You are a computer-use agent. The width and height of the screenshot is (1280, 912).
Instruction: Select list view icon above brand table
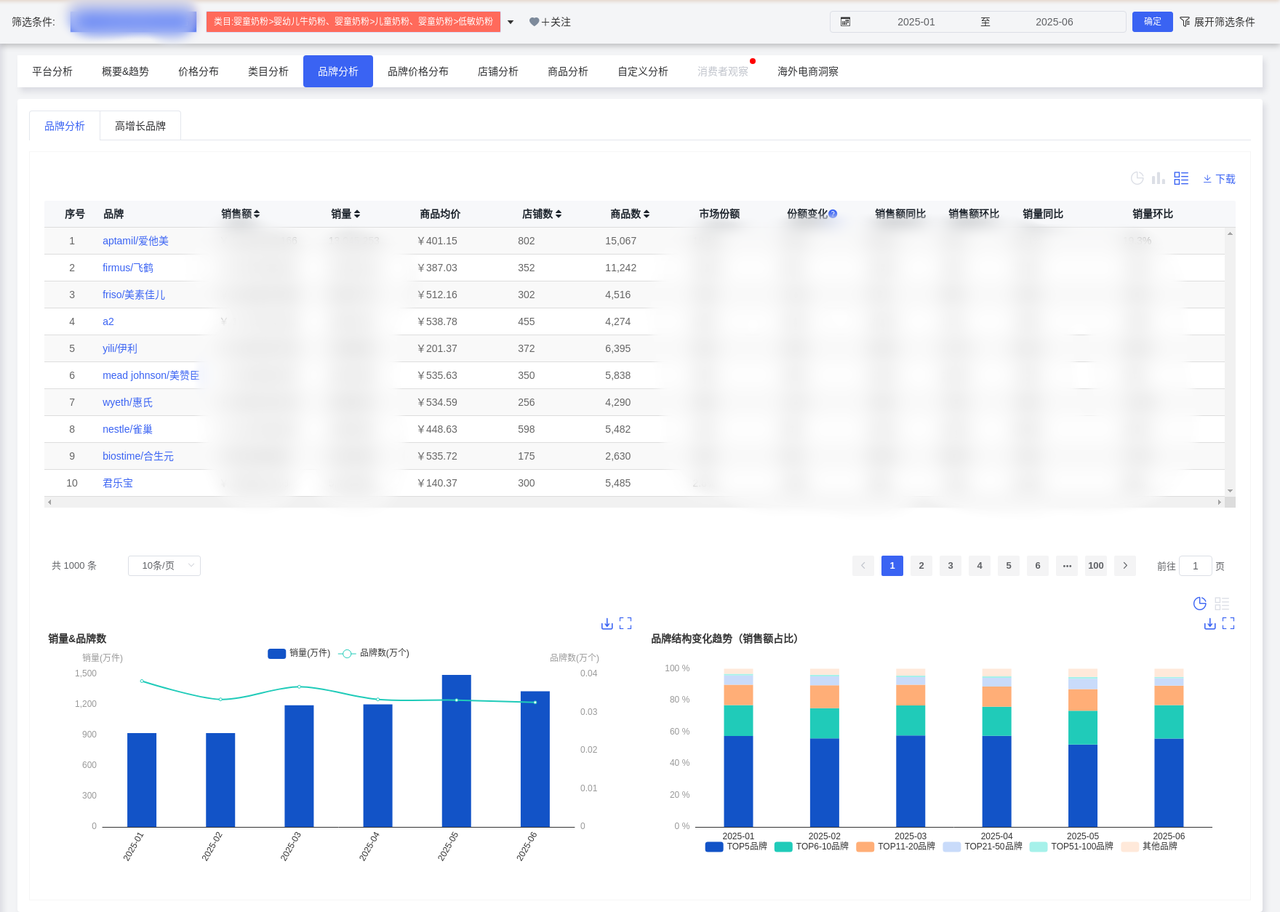point(1181,178)
